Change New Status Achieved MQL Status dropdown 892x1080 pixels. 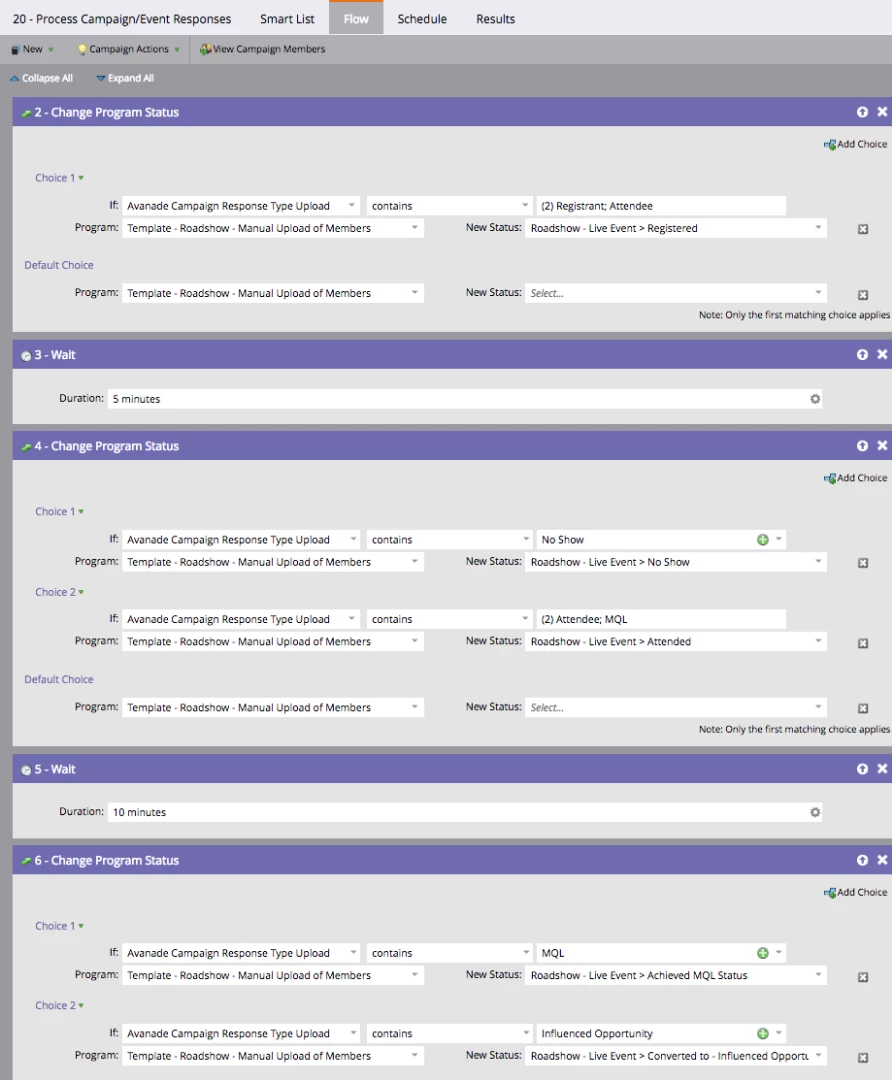click(676, 975)
